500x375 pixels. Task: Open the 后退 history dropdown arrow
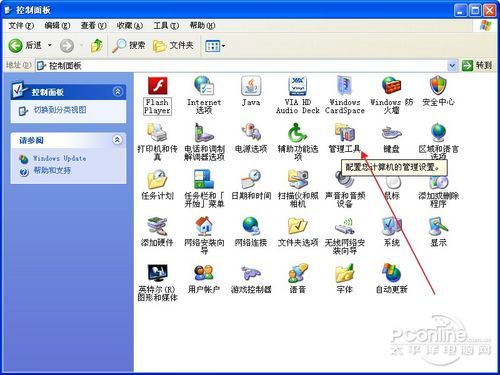click(x=50, y=45)
